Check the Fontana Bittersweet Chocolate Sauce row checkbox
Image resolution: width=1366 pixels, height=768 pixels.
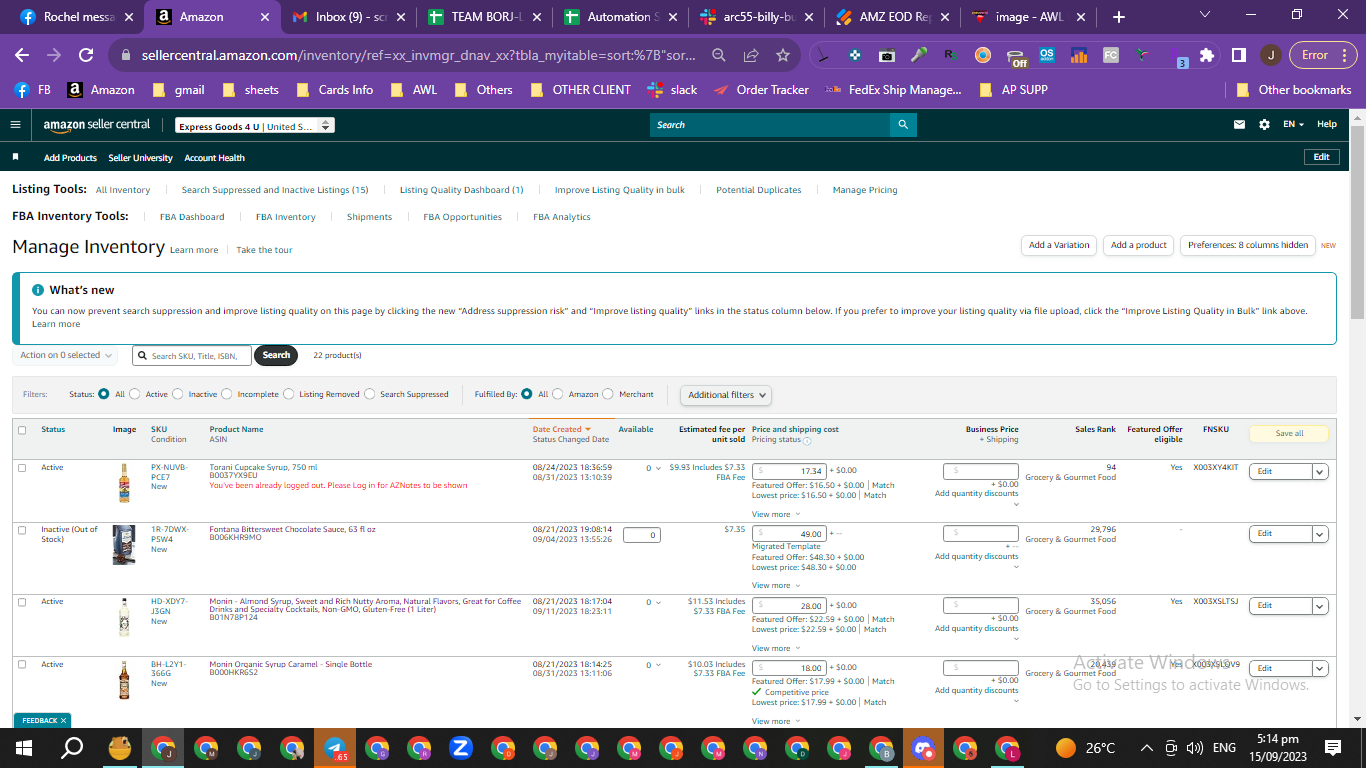click(x=22, y=530)
